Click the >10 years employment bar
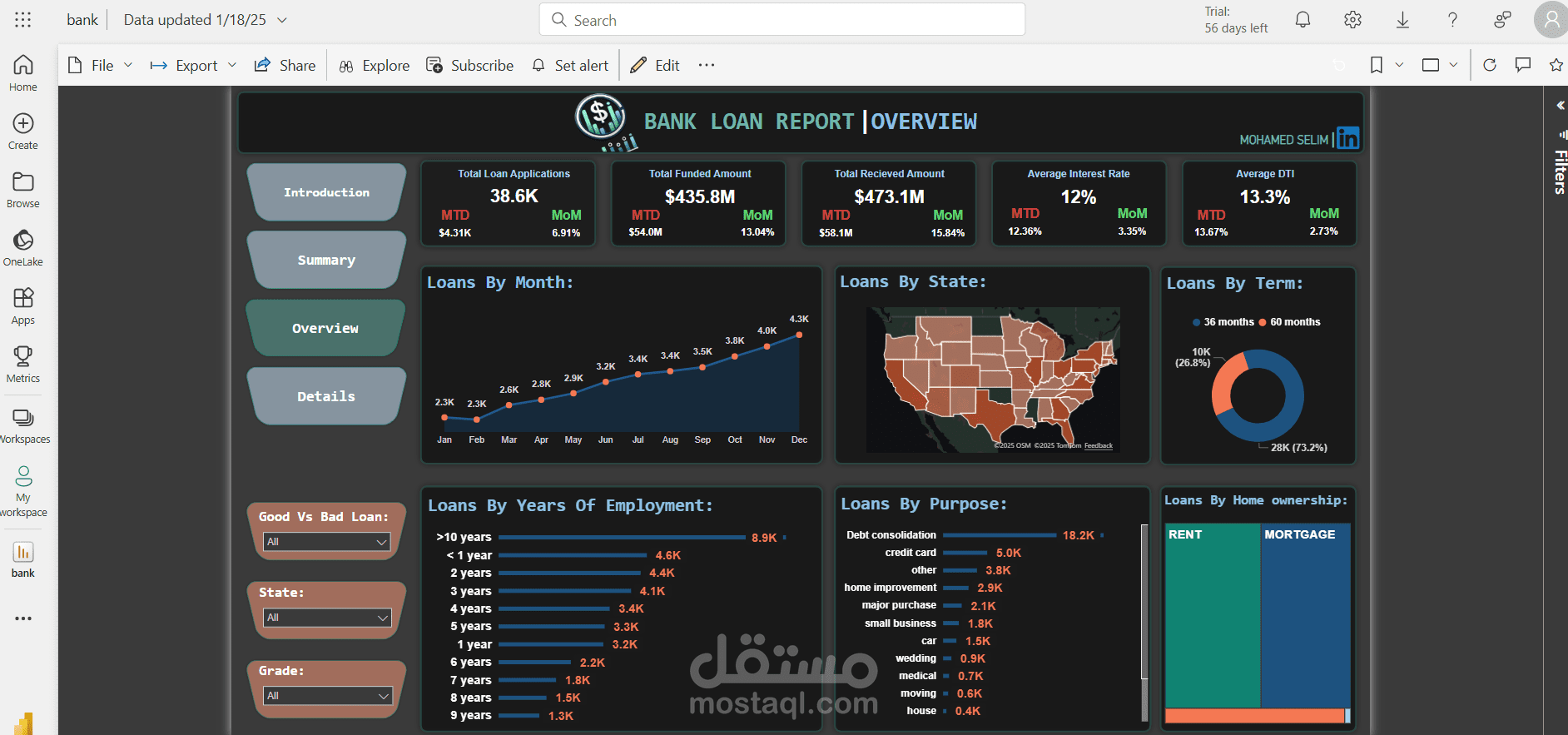1568x735 pixels. [x=622, y=538]
